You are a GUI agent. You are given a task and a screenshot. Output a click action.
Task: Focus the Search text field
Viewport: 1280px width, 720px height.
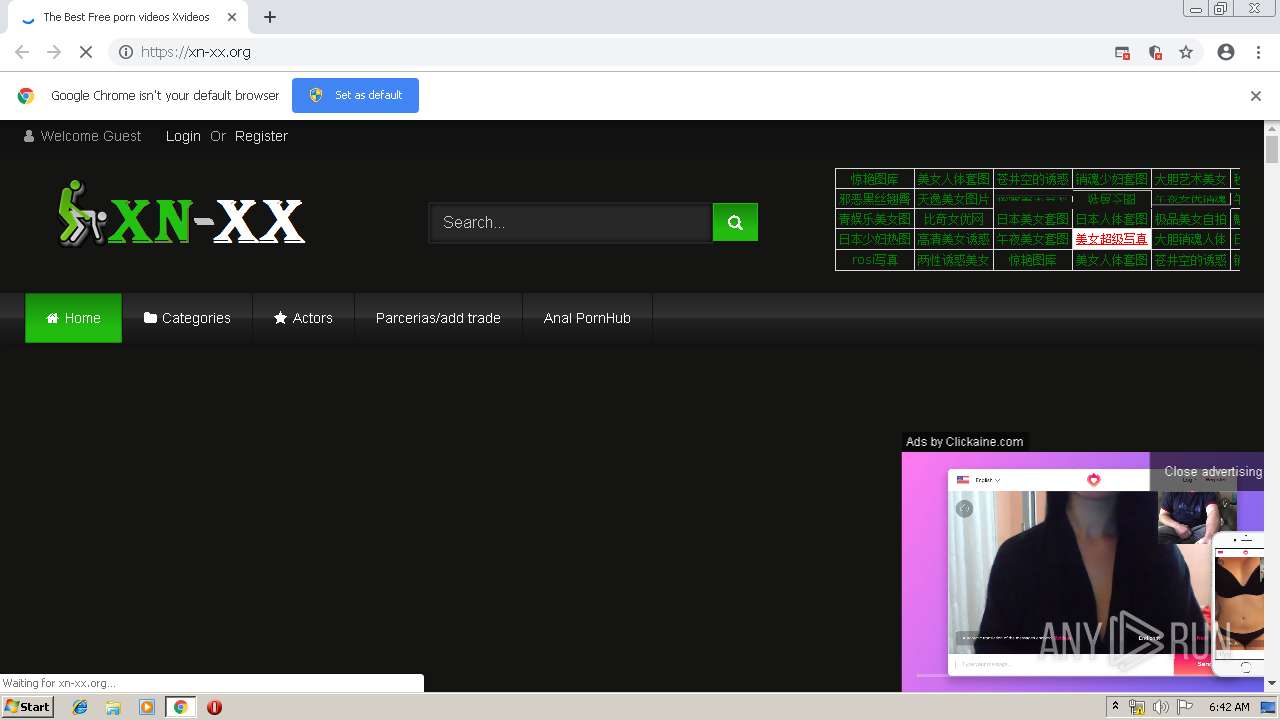pyautogui.click(x=571, y=222)
